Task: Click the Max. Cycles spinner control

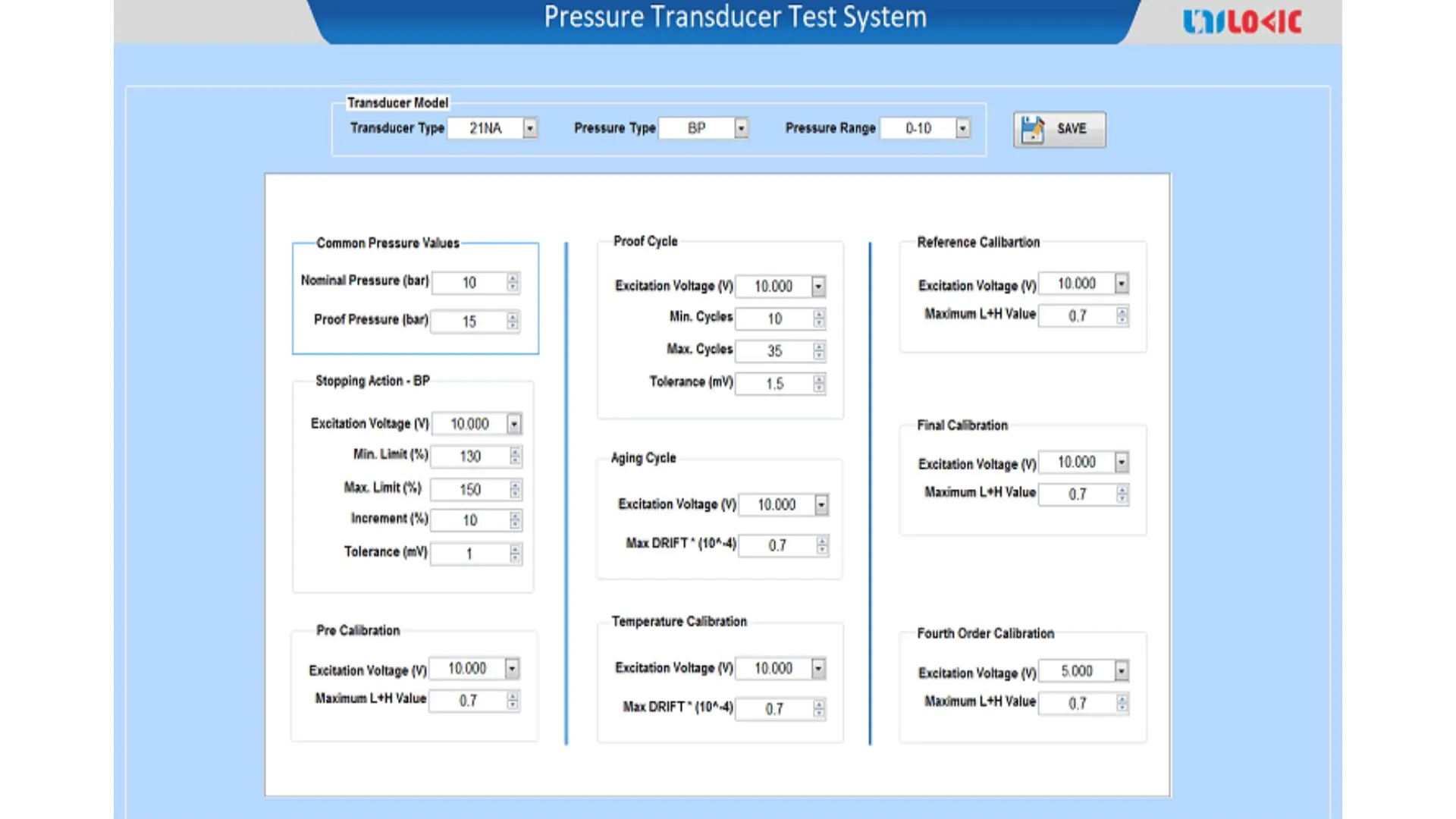Action: click(819, 351)
